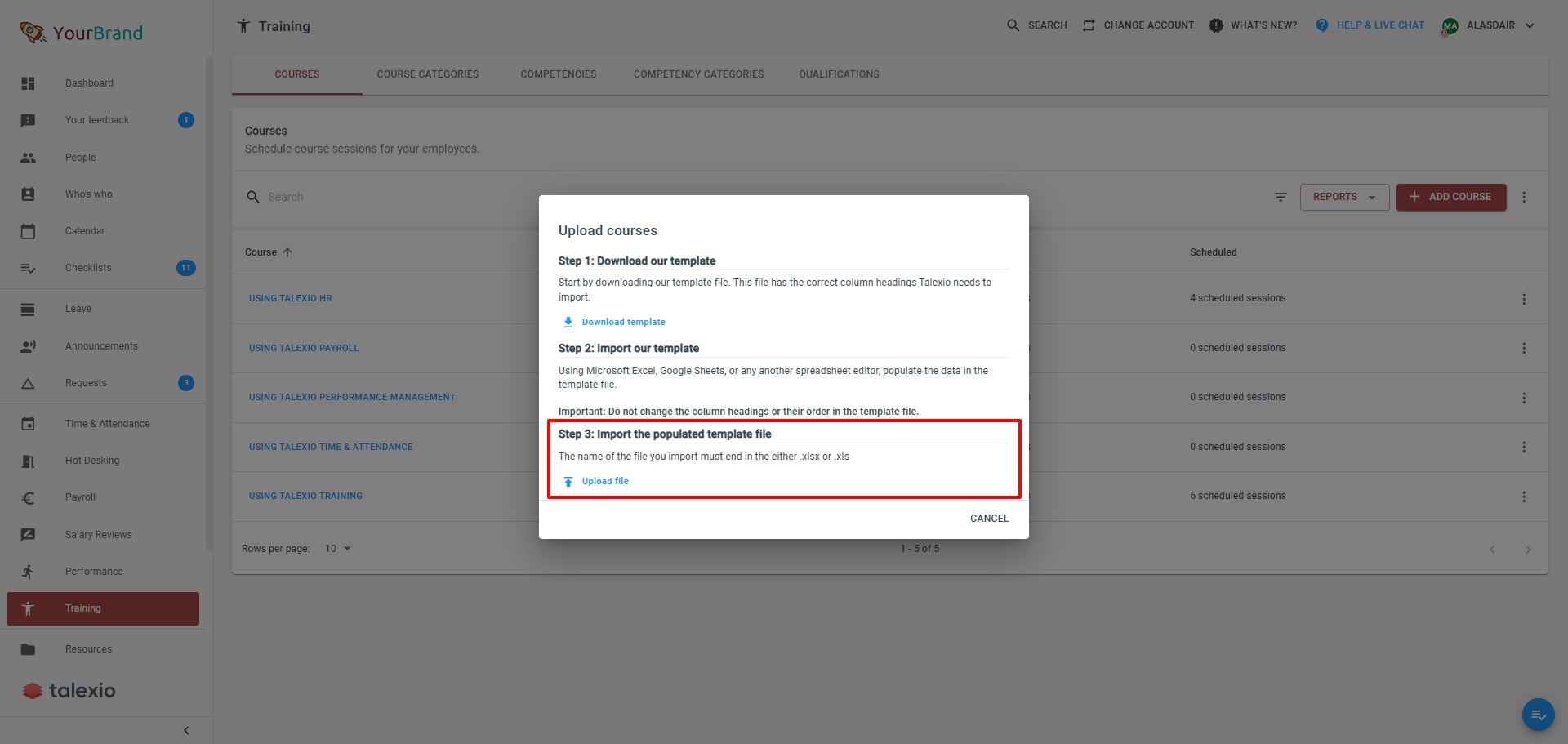Click the Requests triangle icon
This screenshot has height=744, width=1568.
tap(28, 383)
